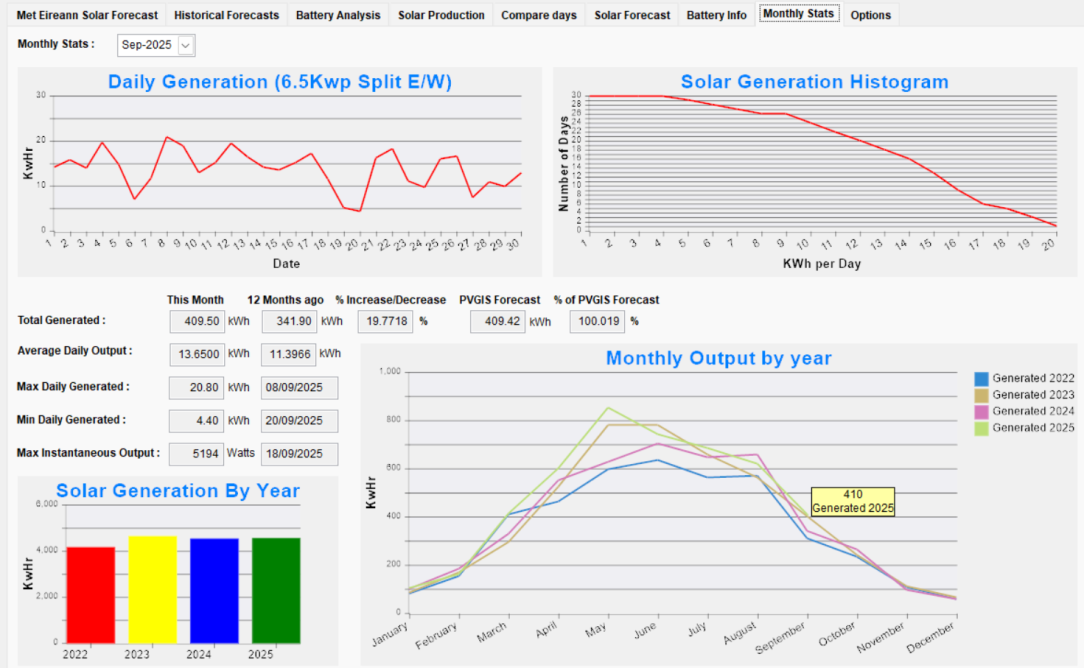
Task: Click the Max Daily Generated field 20.80
Action: 196,388
